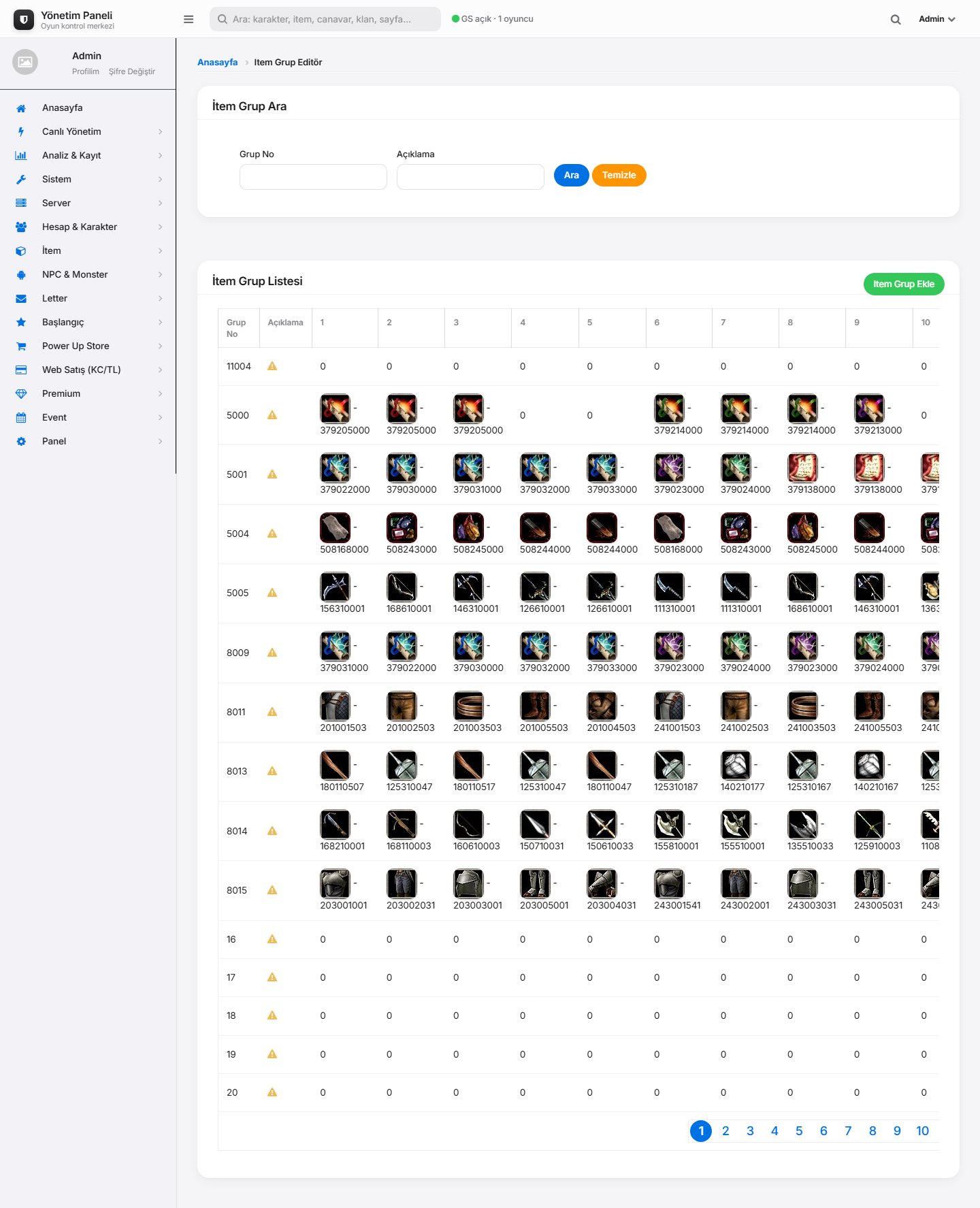Click the shopping cart icon for Power Up Store
Screen dimensions: 980x1208
(x=21, y=346)
